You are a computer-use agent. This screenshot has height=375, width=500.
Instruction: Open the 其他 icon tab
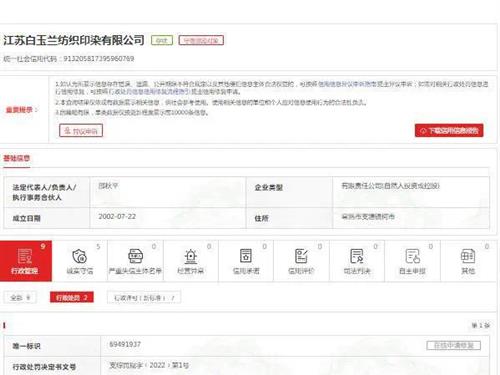click(468, 261)
